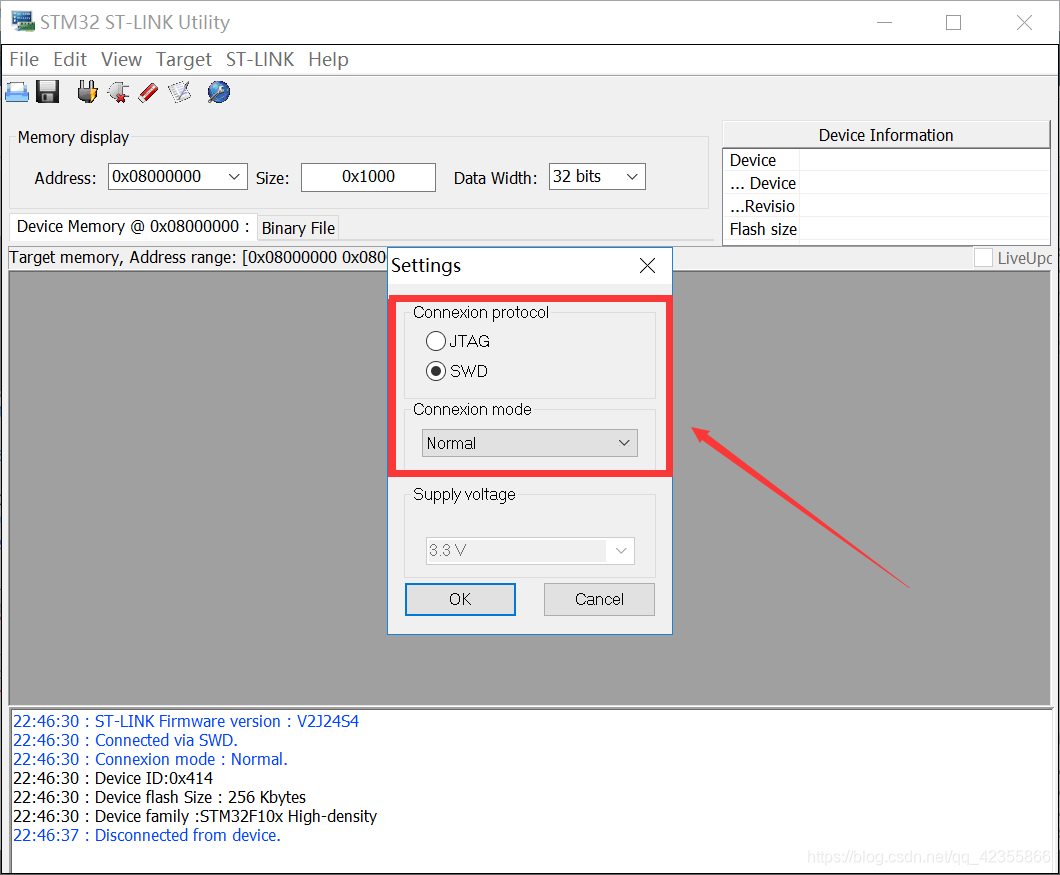
Task: Click log line 'Device flash Size : 256 Kbytes'
Action: click(x=160, y=797)
